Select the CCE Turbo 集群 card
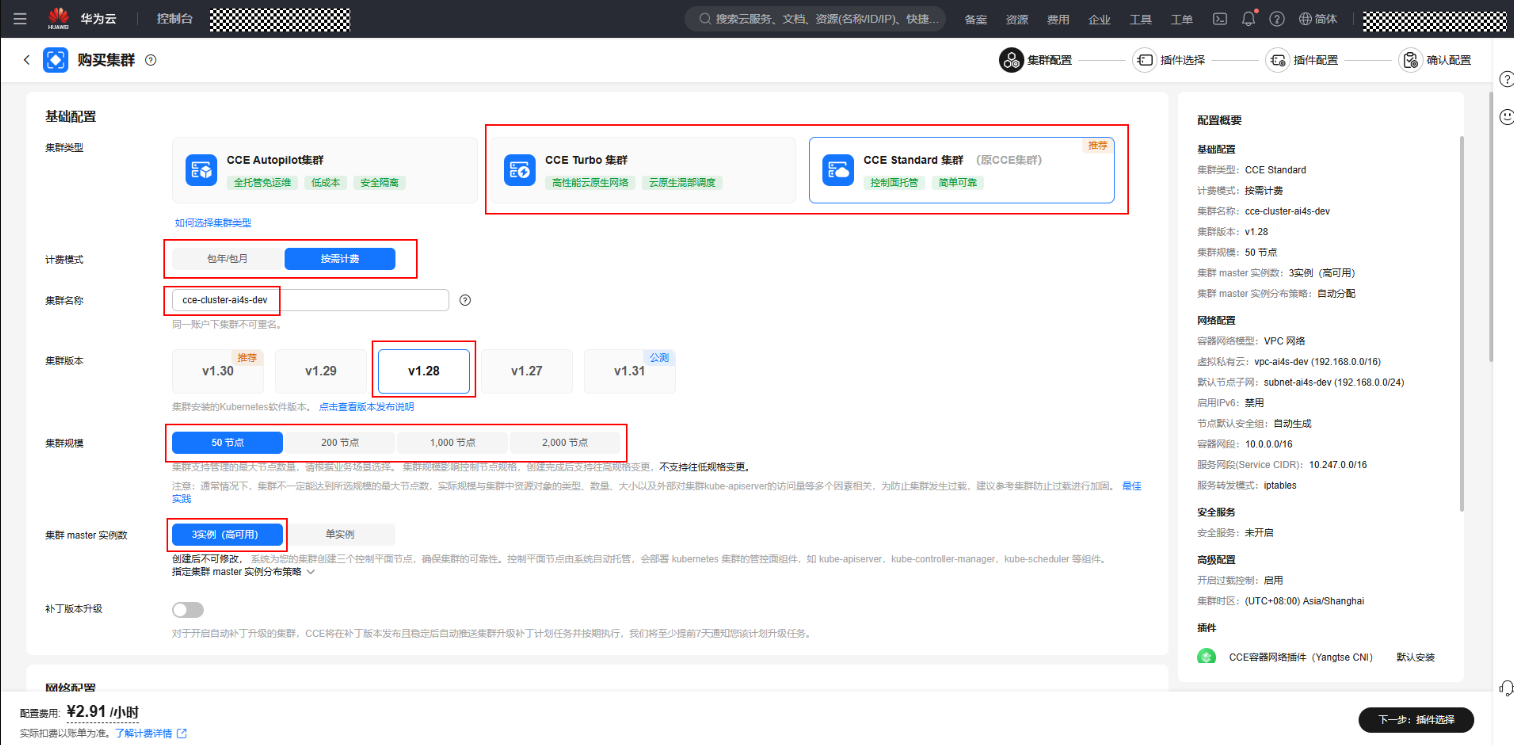 (x=643, y=170)
